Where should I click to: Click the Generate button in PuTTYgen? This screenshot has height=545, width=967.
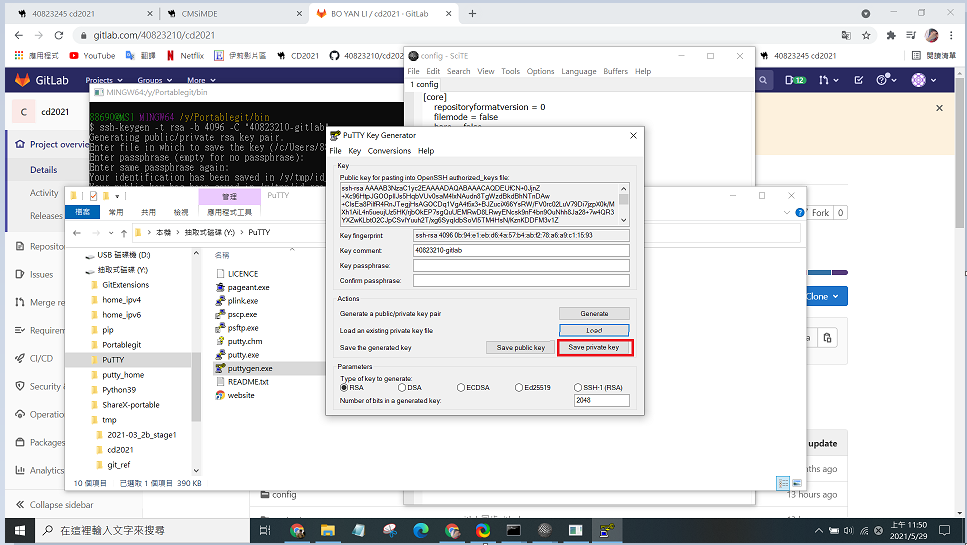(594, 314)
